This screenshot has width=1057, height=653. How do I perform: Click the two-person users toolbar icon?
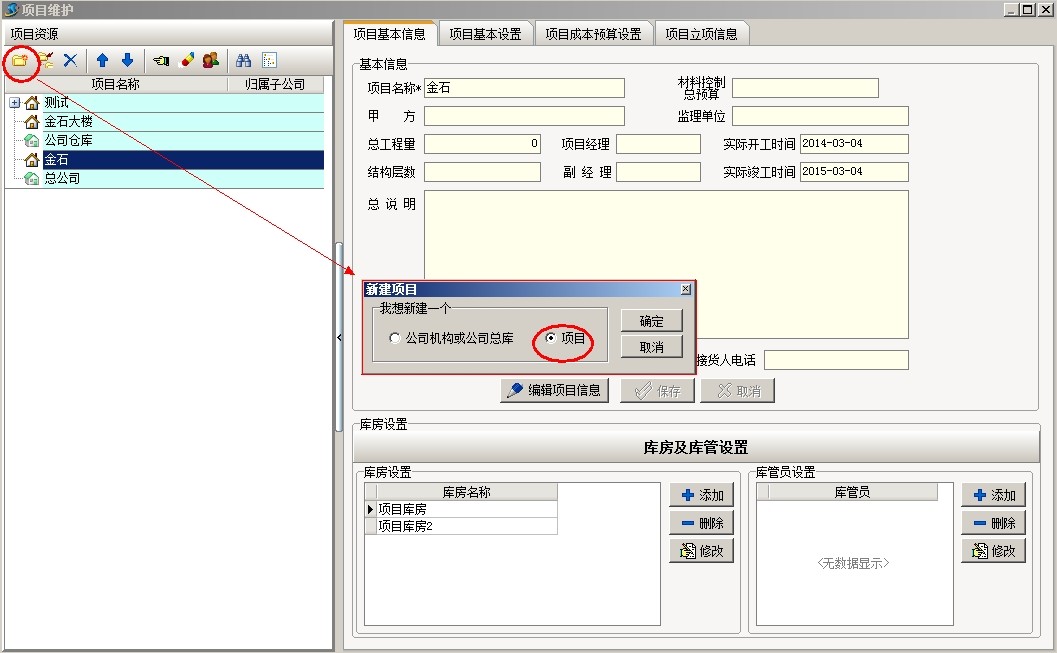[x=210, y=60]
